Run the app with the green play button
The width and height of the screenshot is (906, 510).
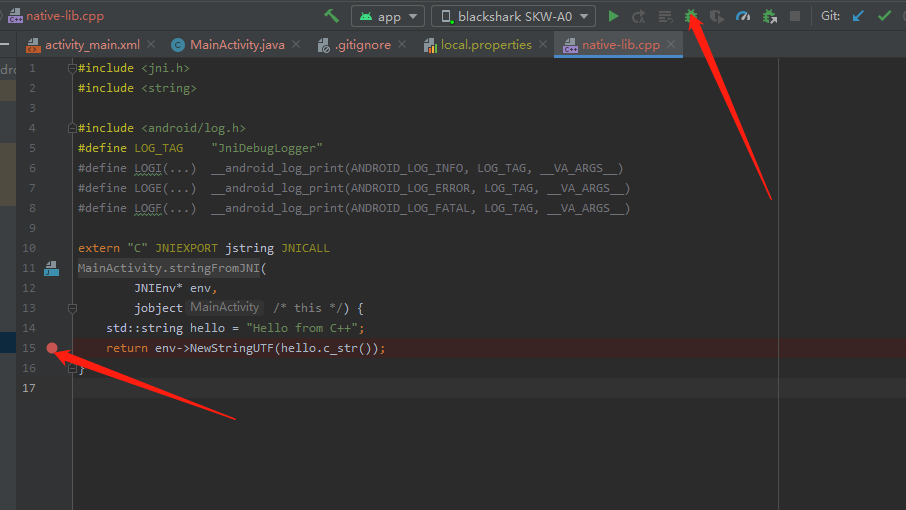click(614, 16)
